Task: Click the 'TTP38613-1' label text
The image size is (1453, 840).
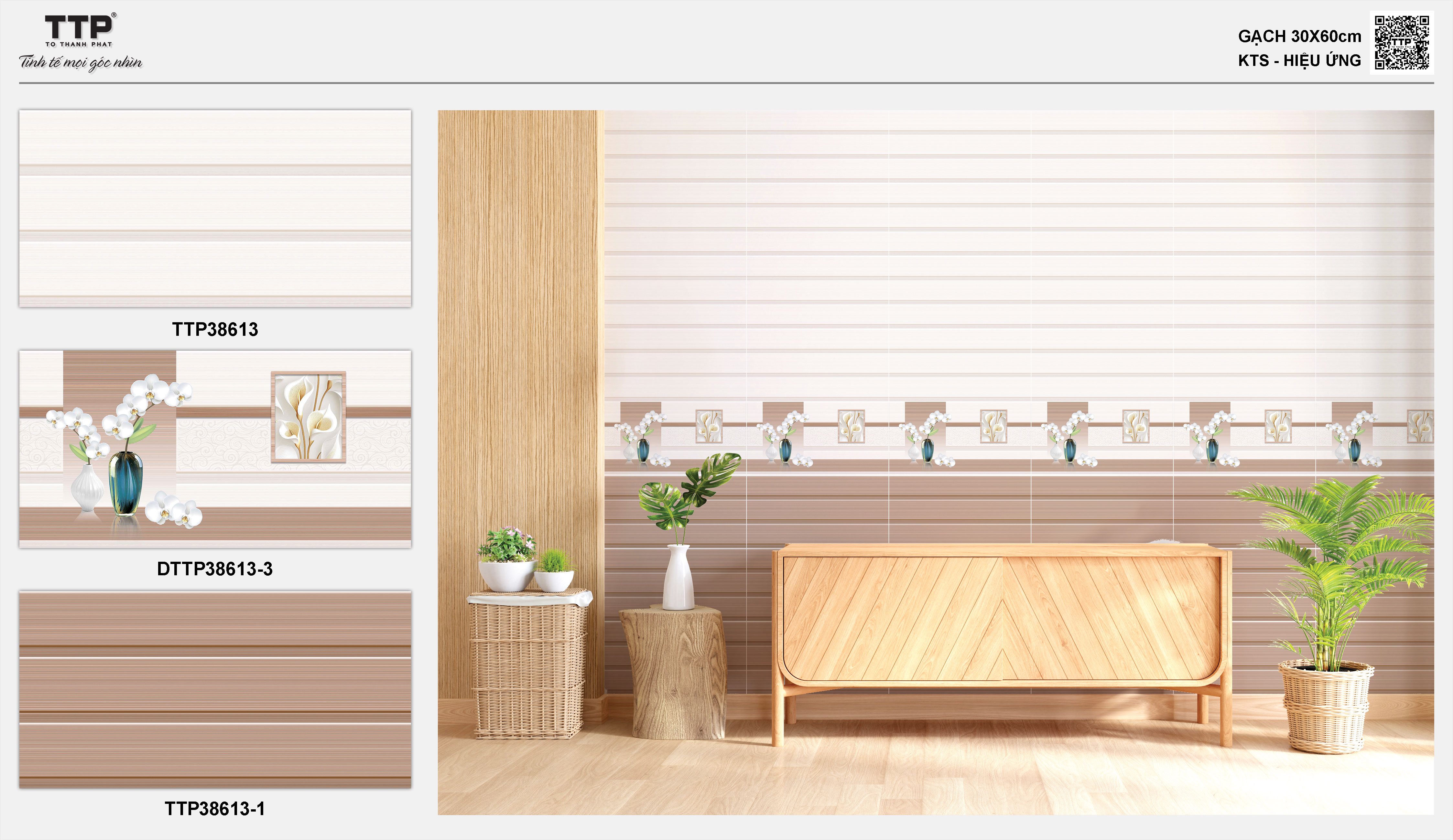Action: pyautogui.click(x=215, y=809)
